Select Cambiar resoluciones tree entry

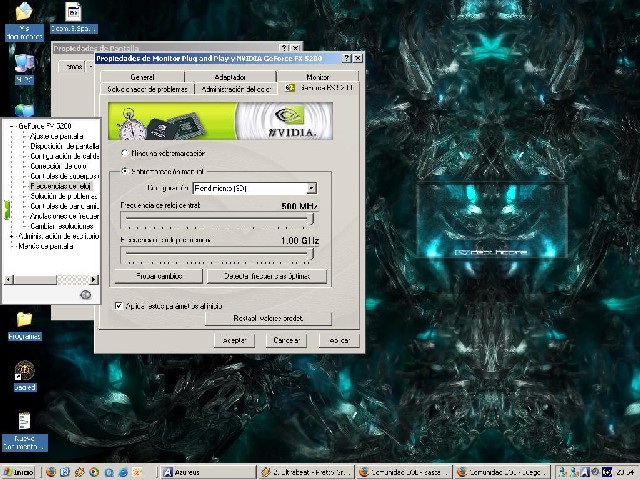(x=62, y=226)
